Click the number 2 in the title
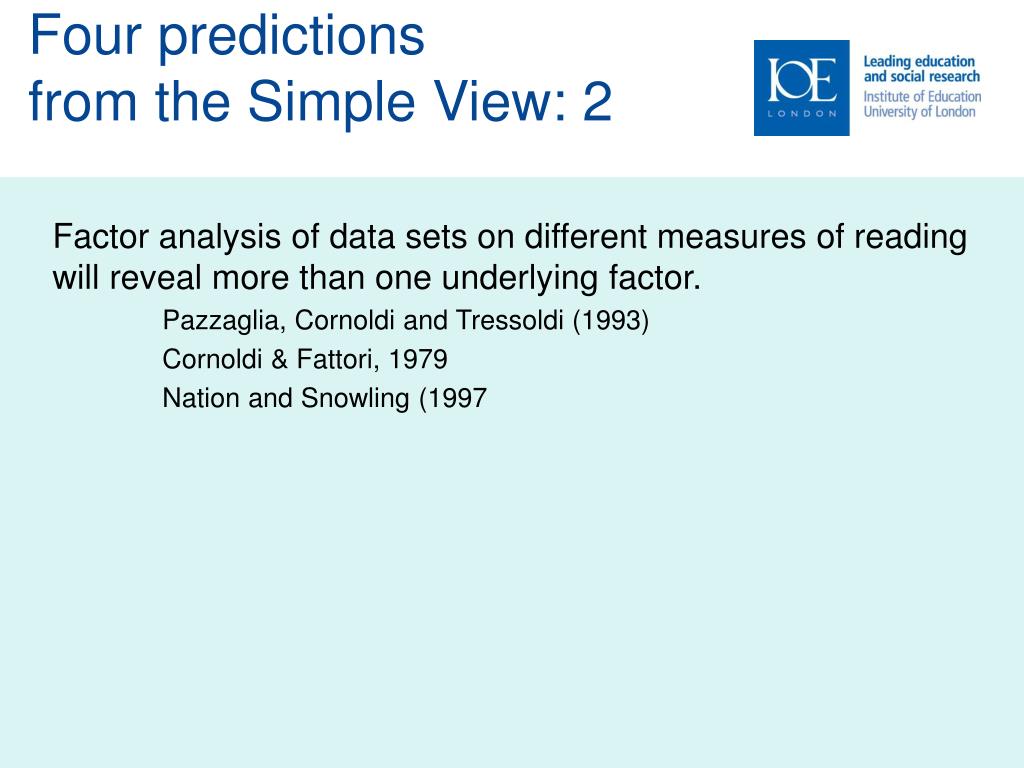 [x=597, y=101]
